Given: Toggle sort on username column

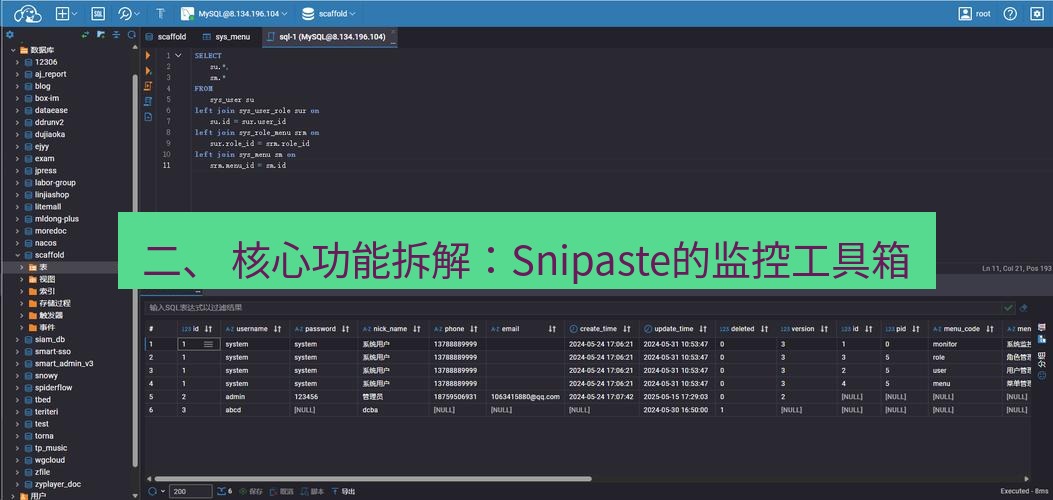Looking at the screenshot, I should coord(278,329).
